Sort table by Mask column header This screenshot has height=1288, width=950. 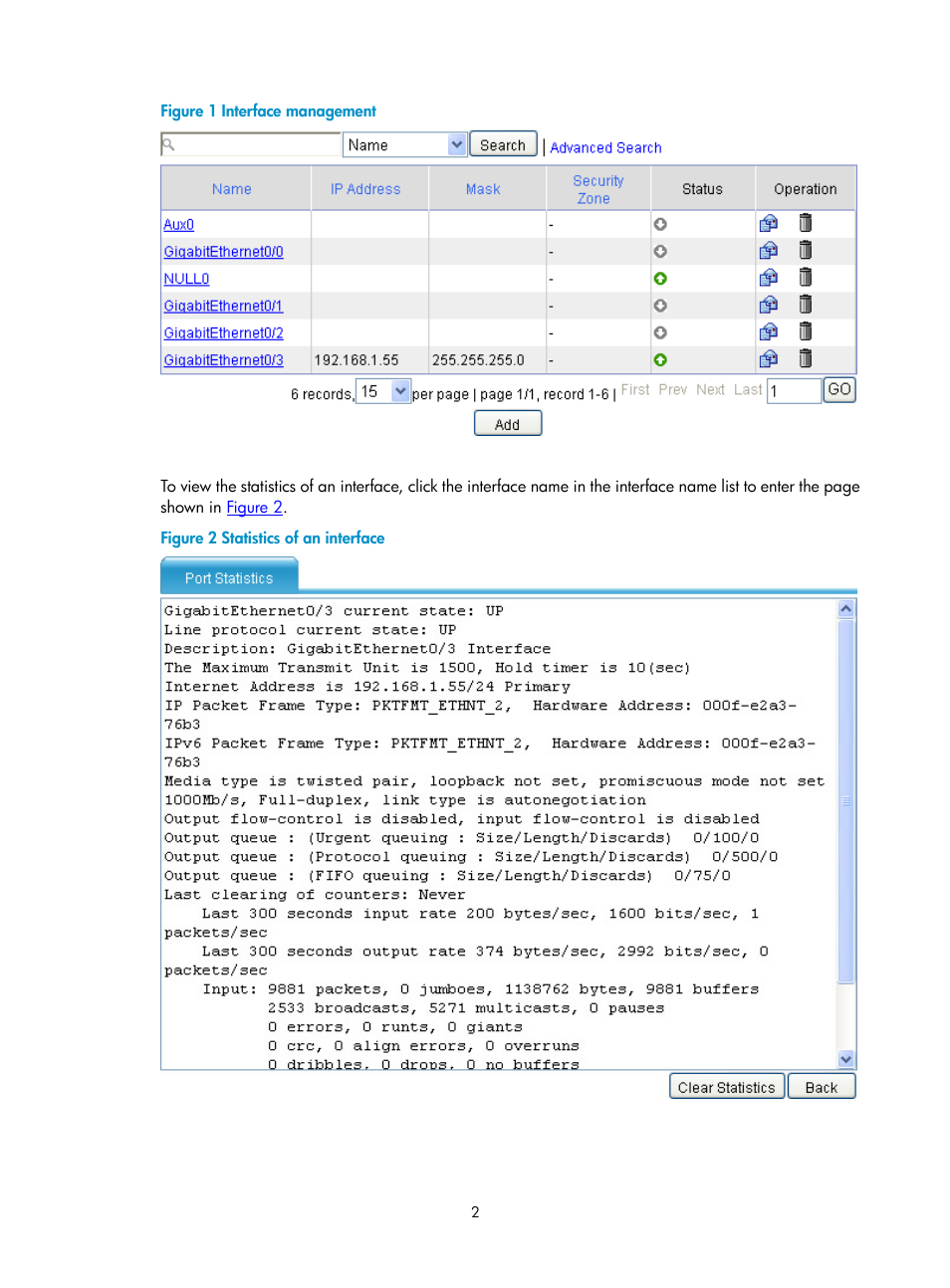[483, 189]
